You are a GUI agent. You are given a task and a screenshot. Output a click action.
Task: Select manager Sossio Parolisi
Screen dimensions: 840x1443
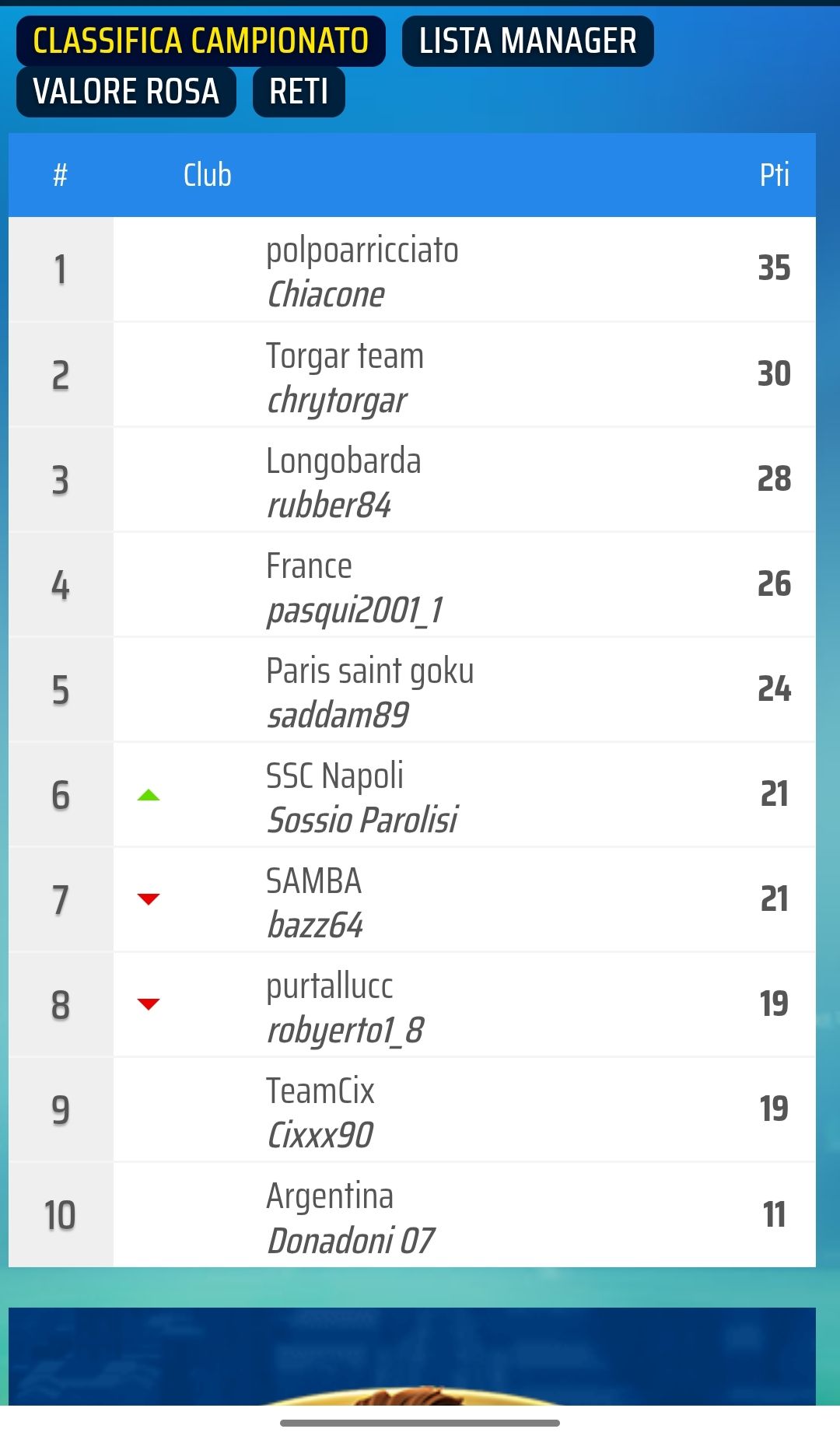362,820
